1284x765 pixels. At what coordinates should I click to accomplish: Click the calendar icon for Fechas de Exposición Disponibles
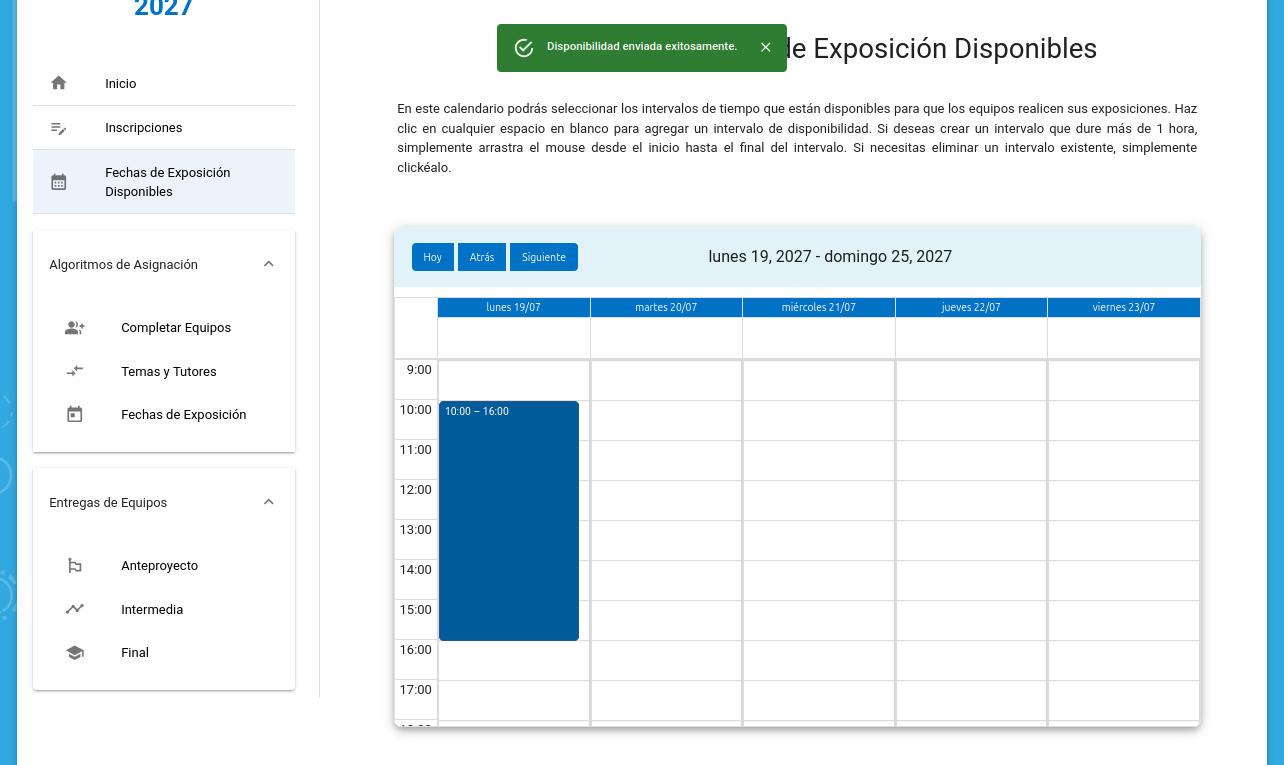[59, 182]
